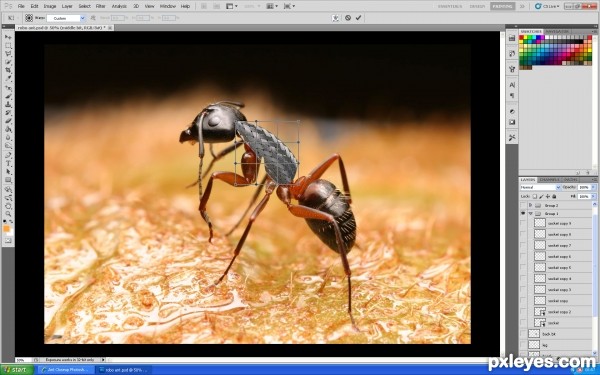Toggle lock transparent pixels

click(535, 196)
